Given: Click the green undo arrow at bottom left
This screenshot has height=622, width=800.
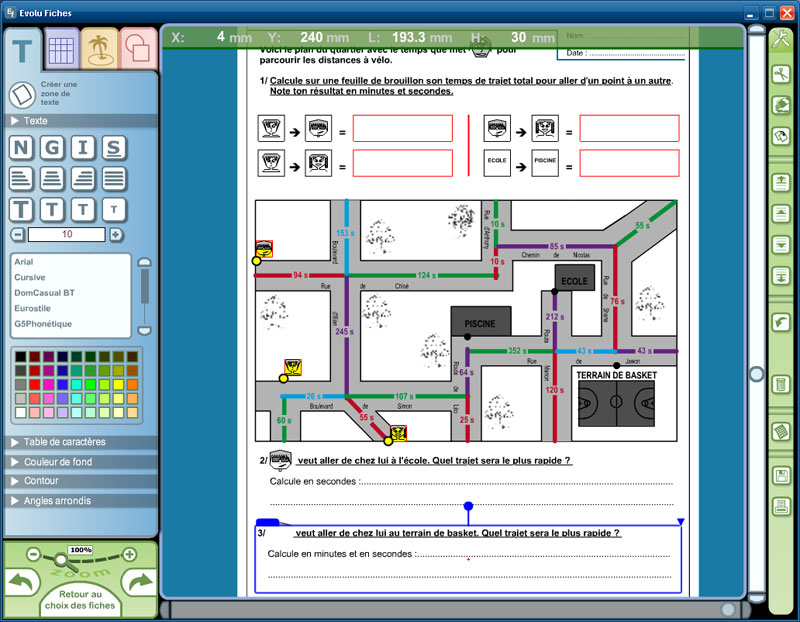Looking at the screenshot, I should [x=22, y=582].
